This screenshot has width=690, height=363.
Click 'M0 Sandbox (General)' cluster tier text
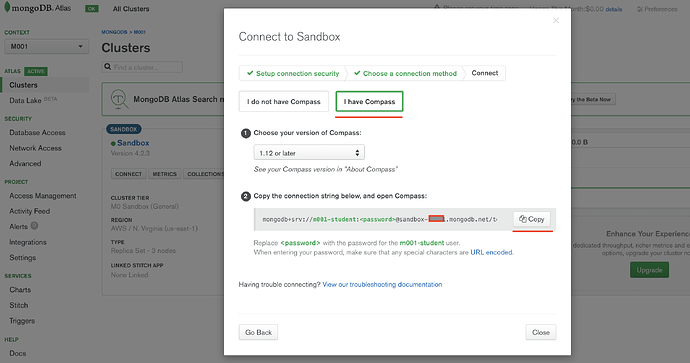145,206
